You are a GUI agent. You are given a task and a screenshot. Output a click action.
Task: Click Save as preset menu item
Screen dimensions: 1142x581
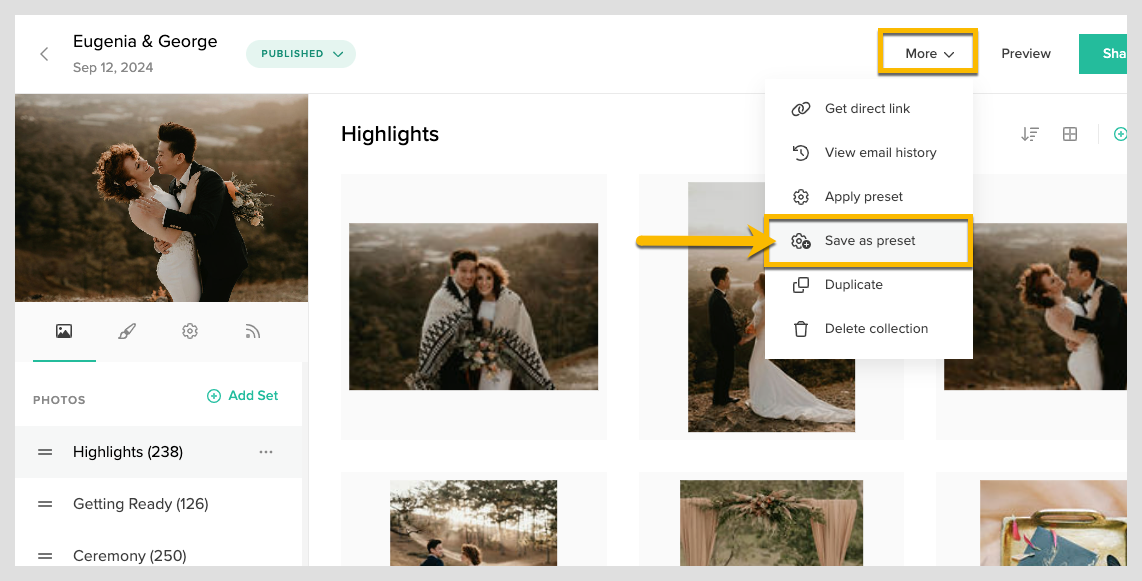pyautogui.click(x=869, y=241)
